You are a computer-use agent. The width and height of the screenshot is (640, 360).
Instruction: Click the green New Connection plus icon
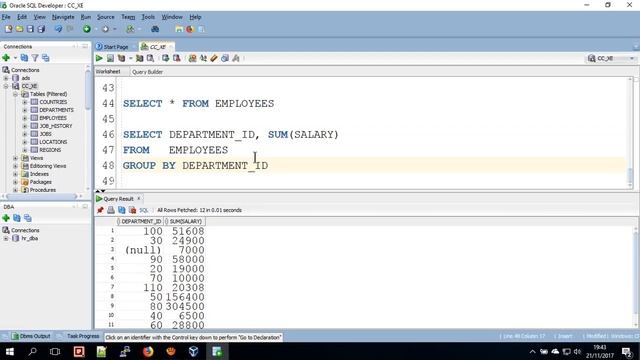[x=6, y=58]
